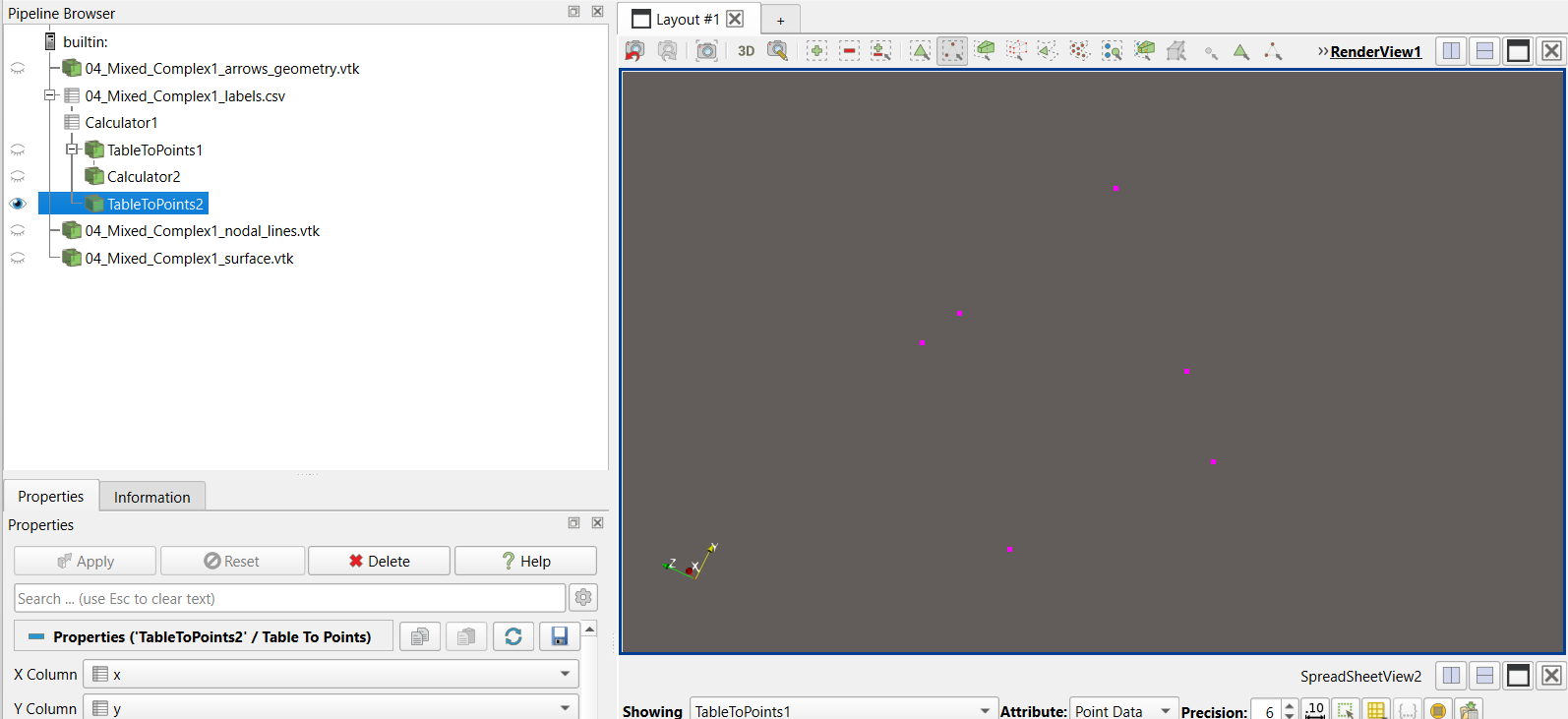Click the Subtract Selection minus icon

point(849,51)
